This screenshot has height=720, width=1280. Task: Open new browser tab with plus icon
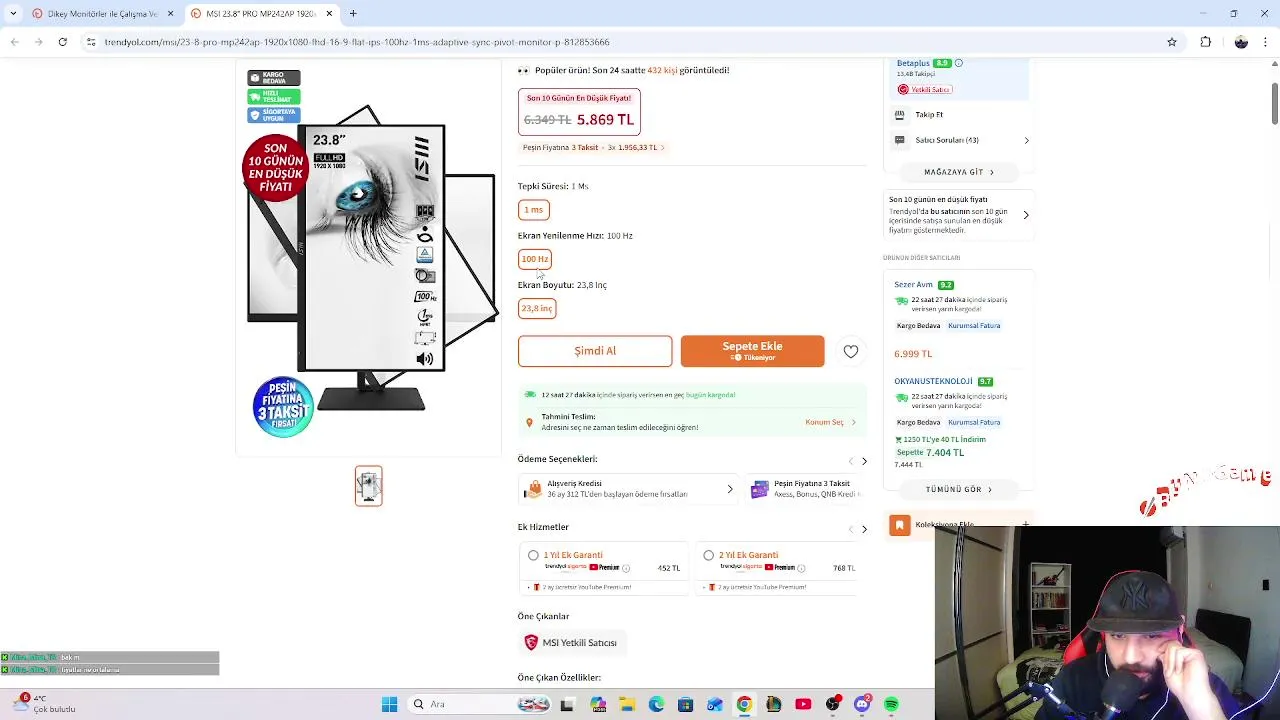(353, 13)
